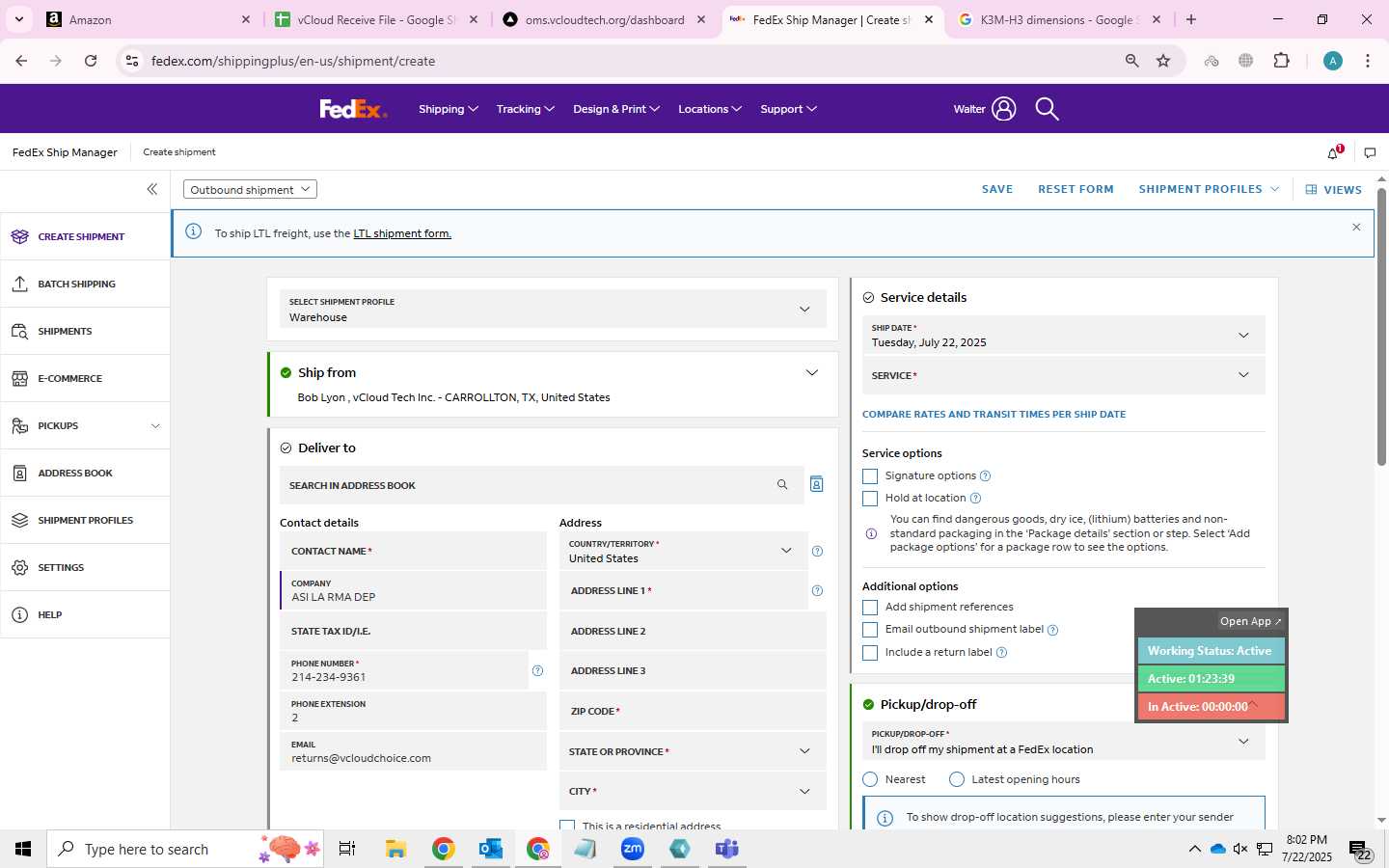This screenshot has height=868, width=1389.
Task: Open the Shipping menu
Action: coord(449,109)
